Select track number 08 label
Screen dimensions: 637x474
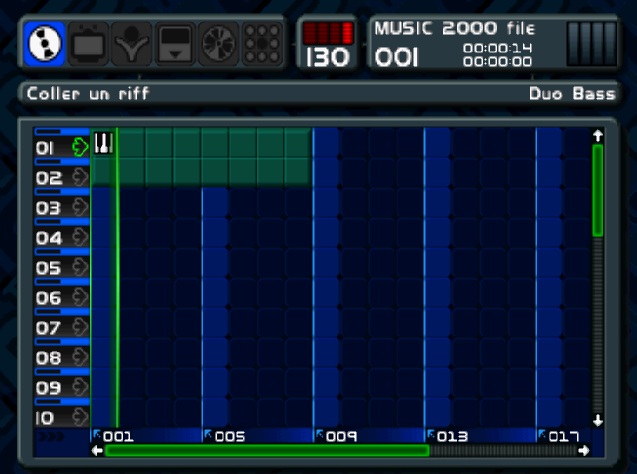tap(49, 358)
